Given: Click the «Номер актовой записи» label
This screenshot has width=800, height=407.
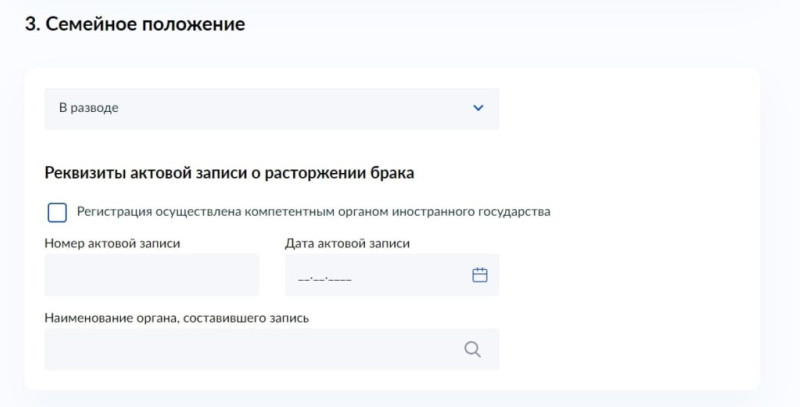Looking at the screenshot, I should pos(112,243).
